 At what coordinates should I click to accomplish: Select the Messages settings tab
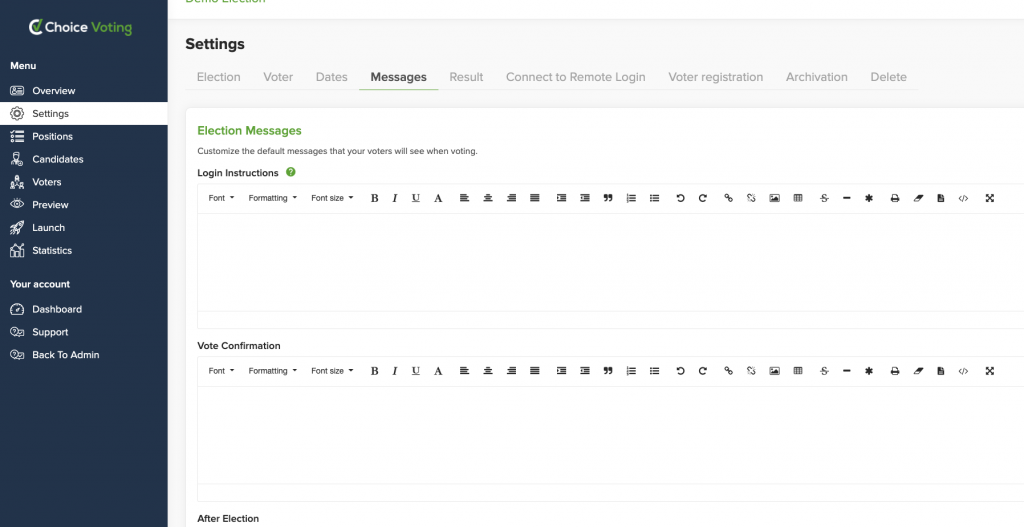(x=398, y=77)
